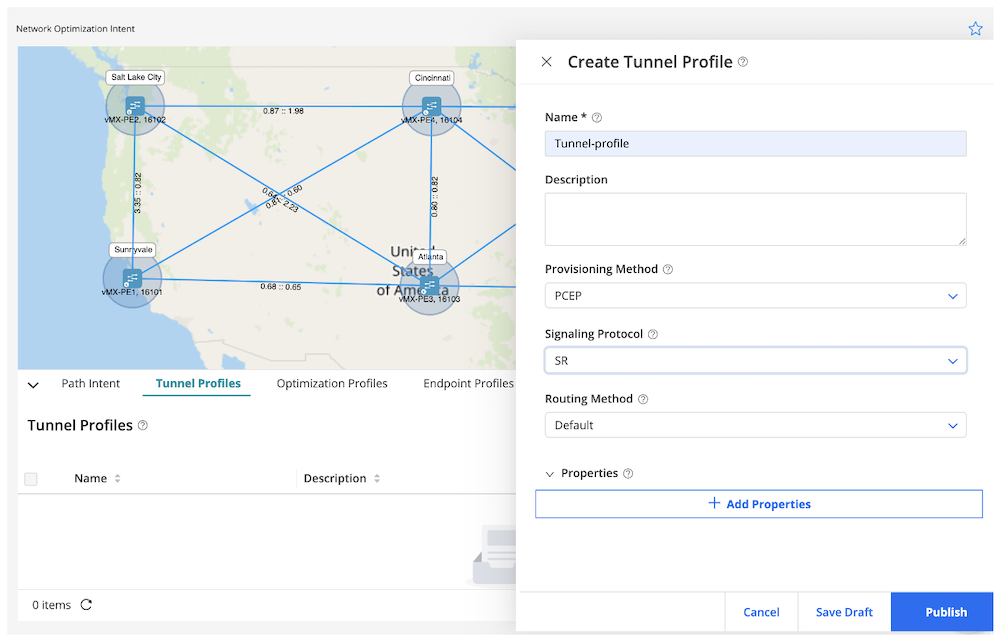
Task: Click the Add Properties button
Action: (759, 504)
